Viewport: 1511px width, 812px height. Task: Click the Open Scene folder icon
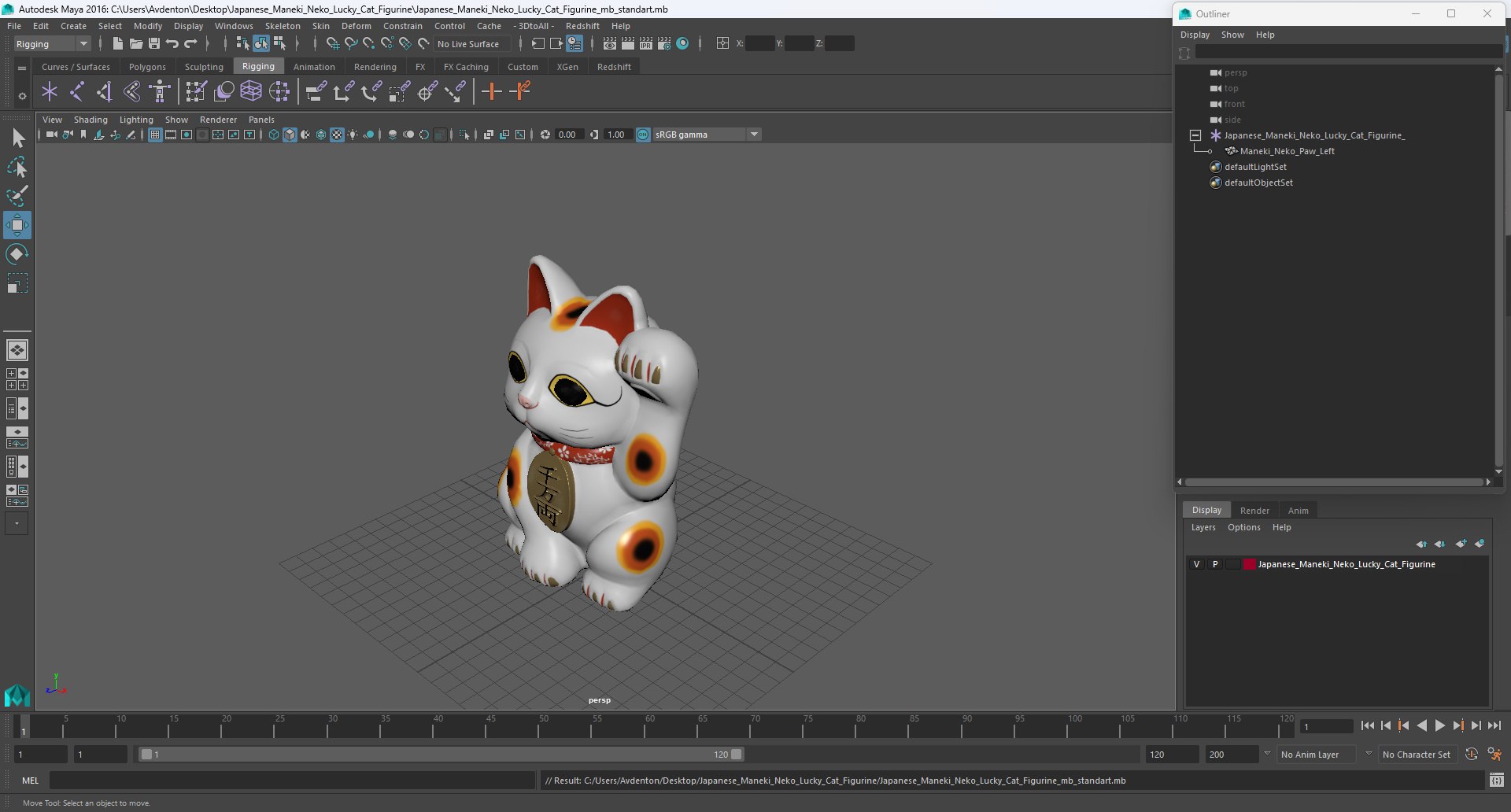[x=135, y=44]
